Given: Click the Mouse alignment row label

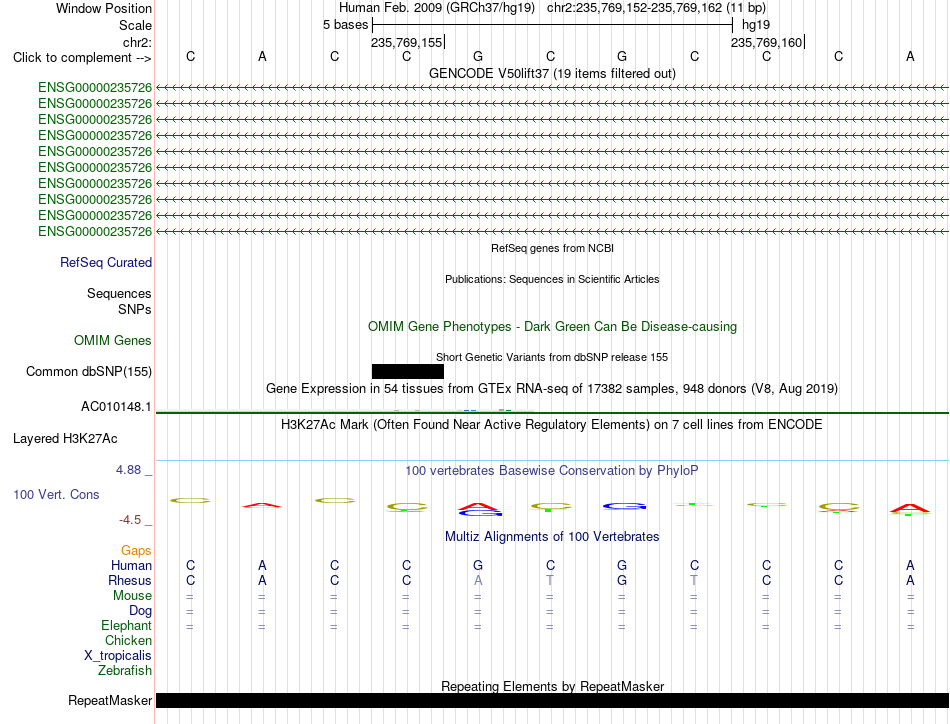Looking at the screenshot, I should 132,596.
